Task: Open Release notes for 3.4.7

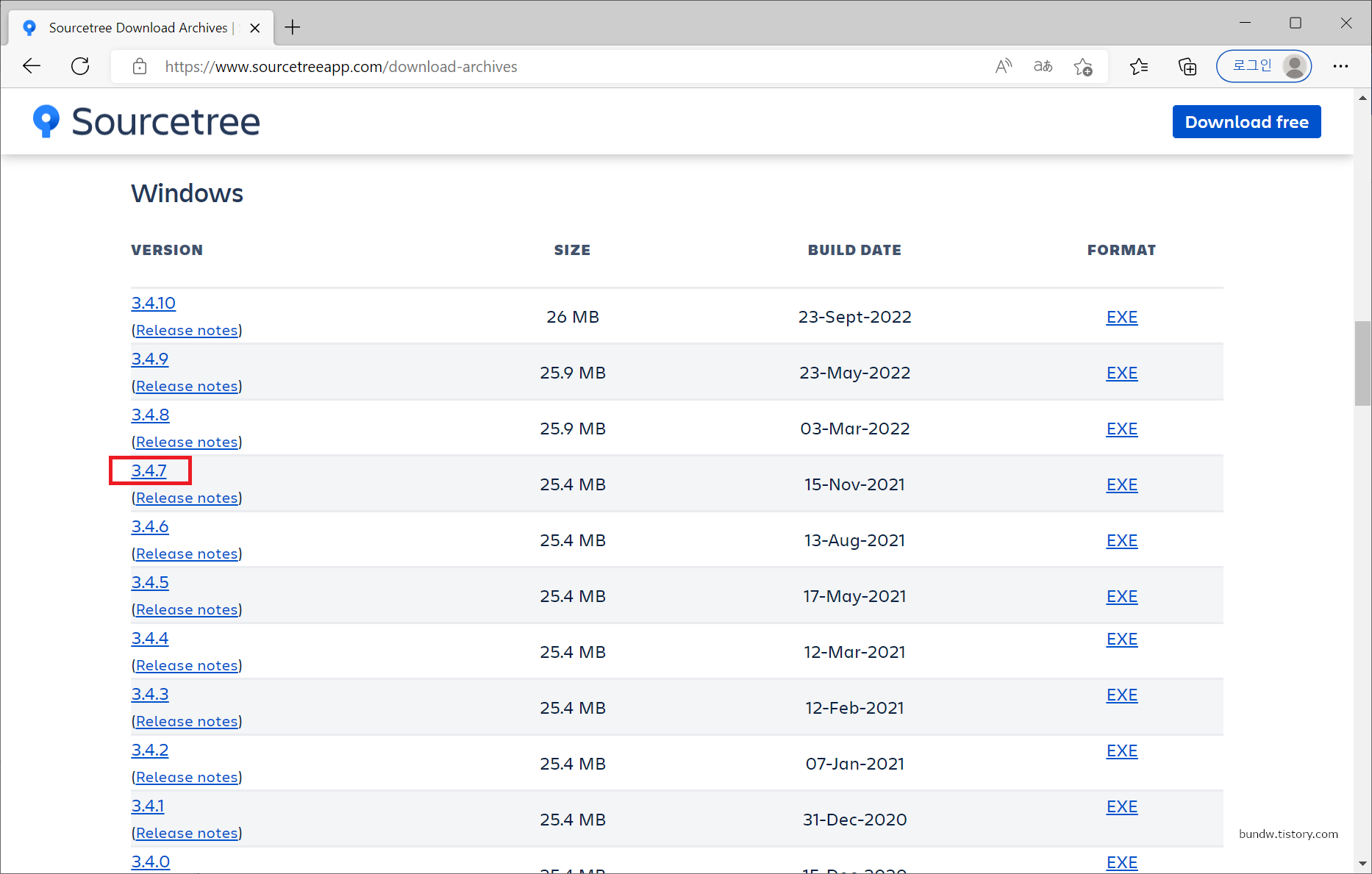Action: [x=187, y=498]
